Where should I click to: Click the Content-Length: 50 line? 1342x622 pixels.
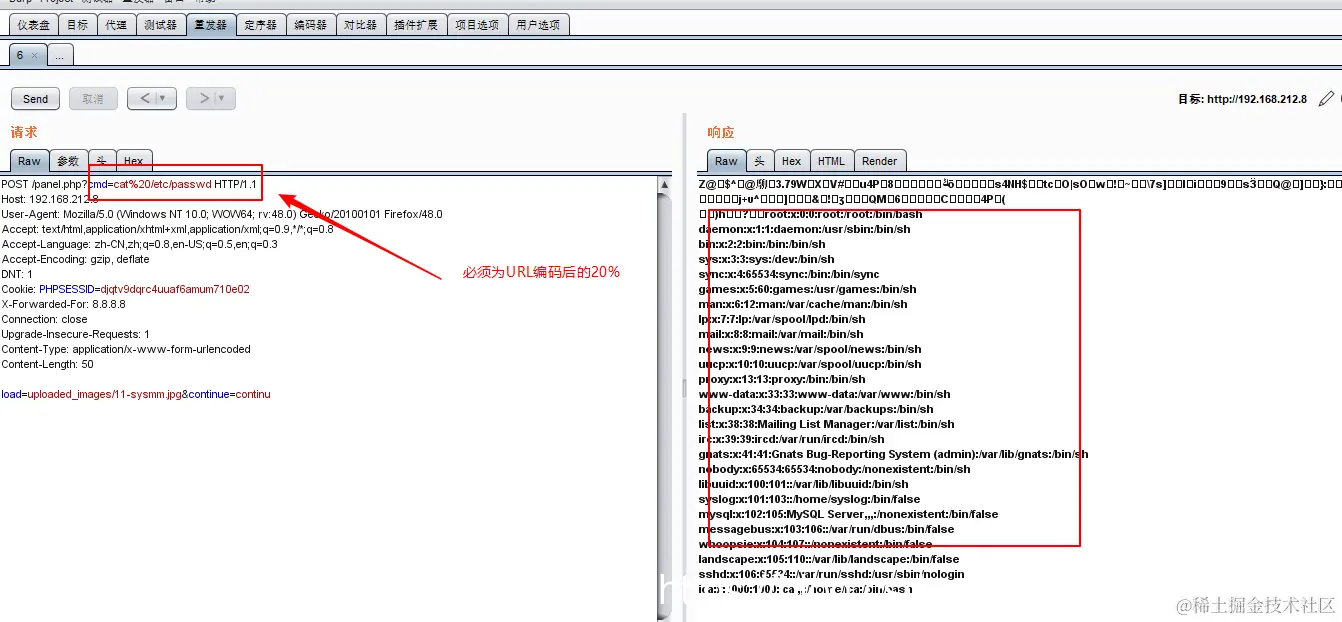point(48,364)
